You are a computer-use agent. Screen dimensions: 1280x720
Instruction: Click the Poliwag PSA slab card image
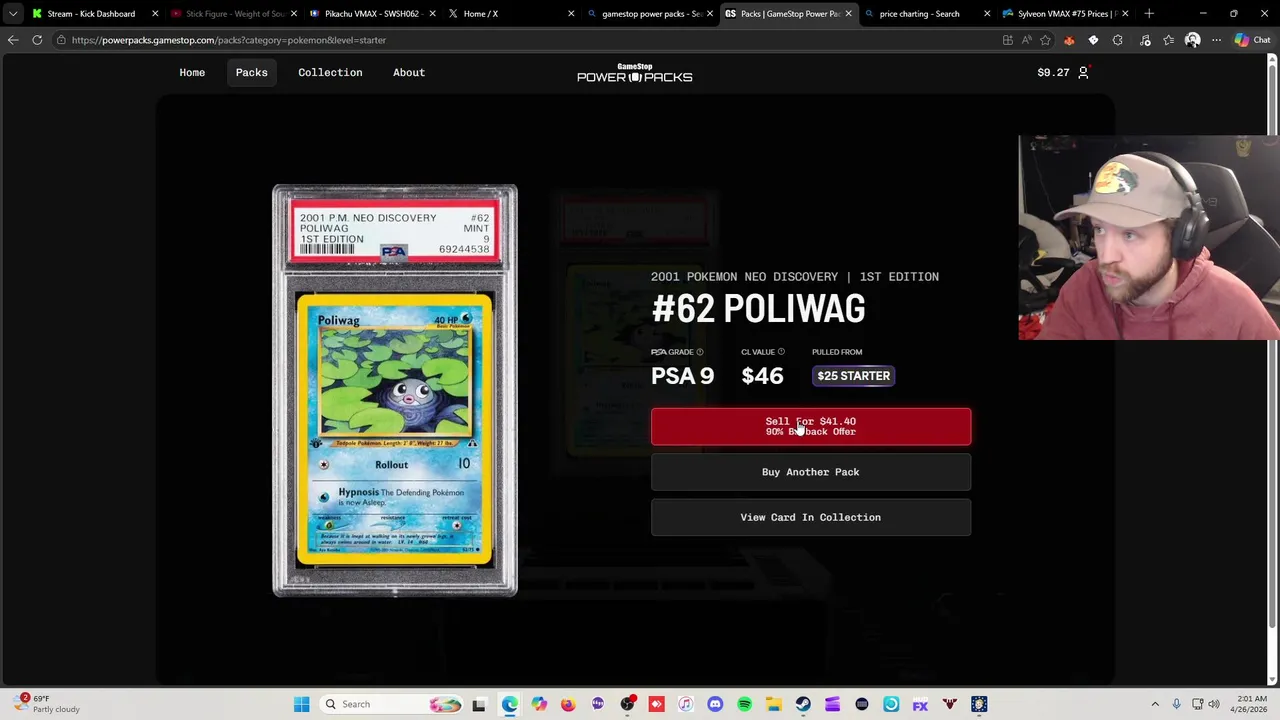[395, 391]
